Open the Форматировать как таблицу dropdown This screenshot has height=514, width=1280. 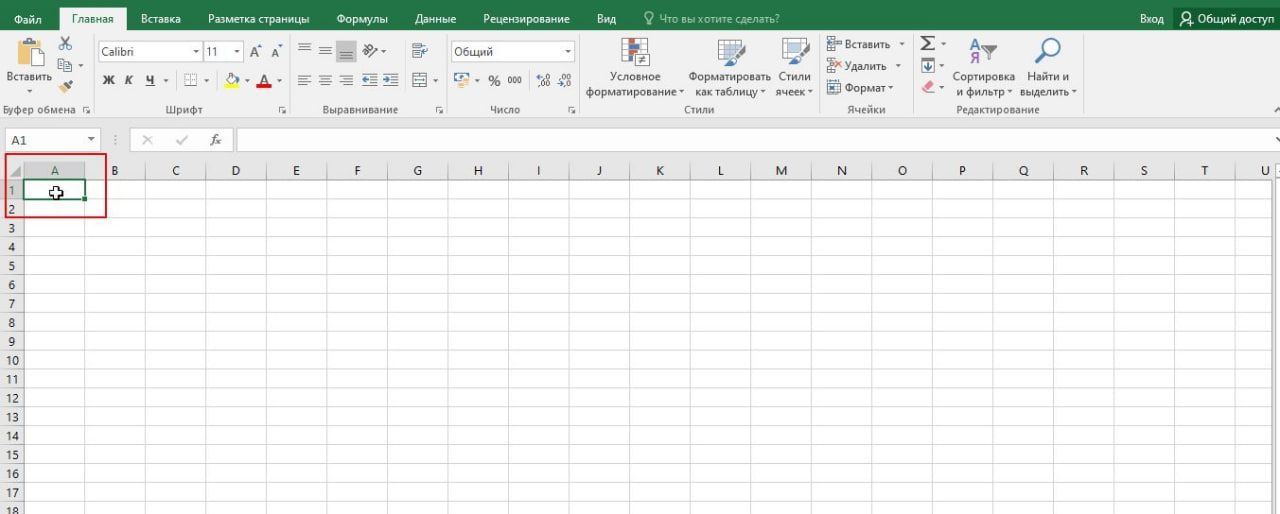pos(729,66)
